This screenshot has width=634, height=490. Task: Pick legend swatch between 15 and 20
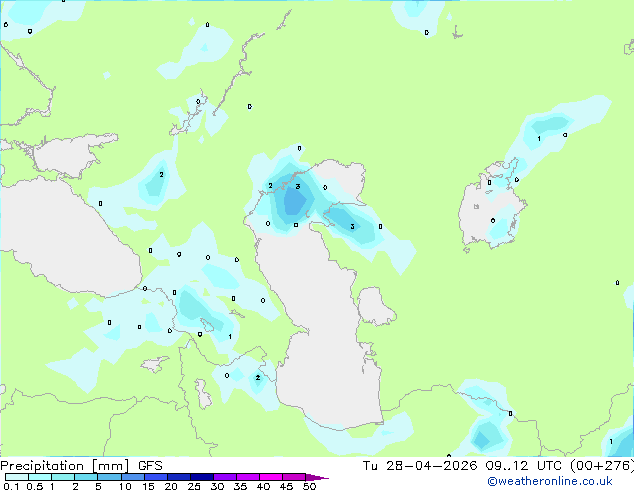pos(156,477)
